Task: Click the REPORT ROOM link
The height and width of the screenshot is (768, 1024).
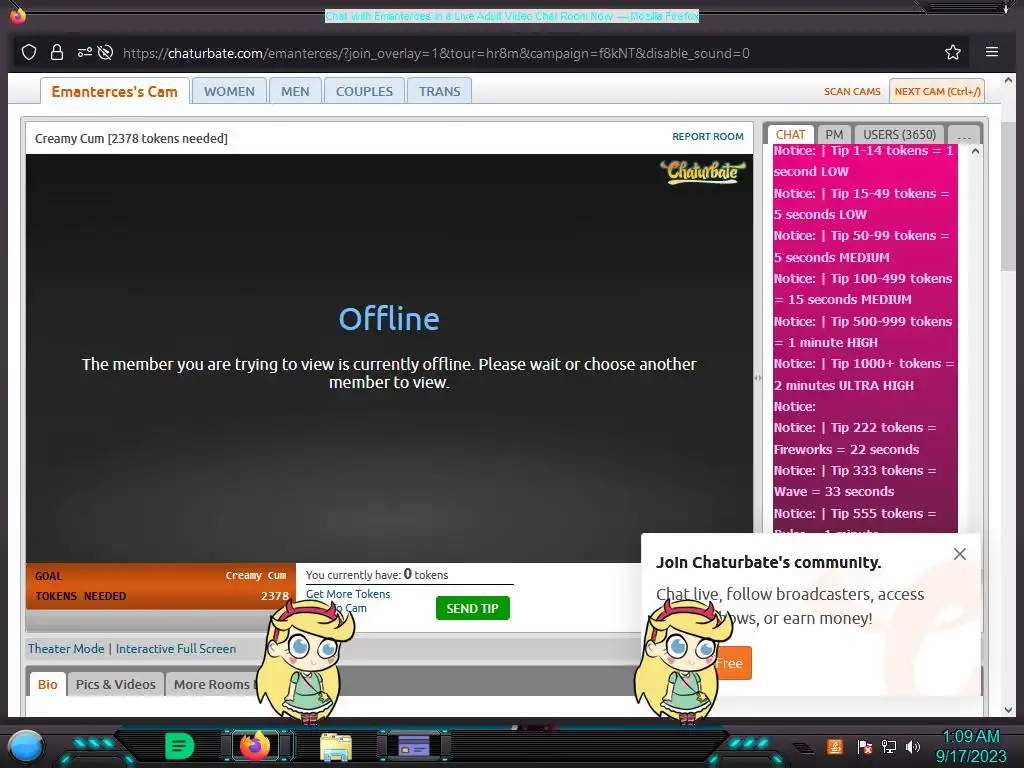Action: (x=707, y=136)
